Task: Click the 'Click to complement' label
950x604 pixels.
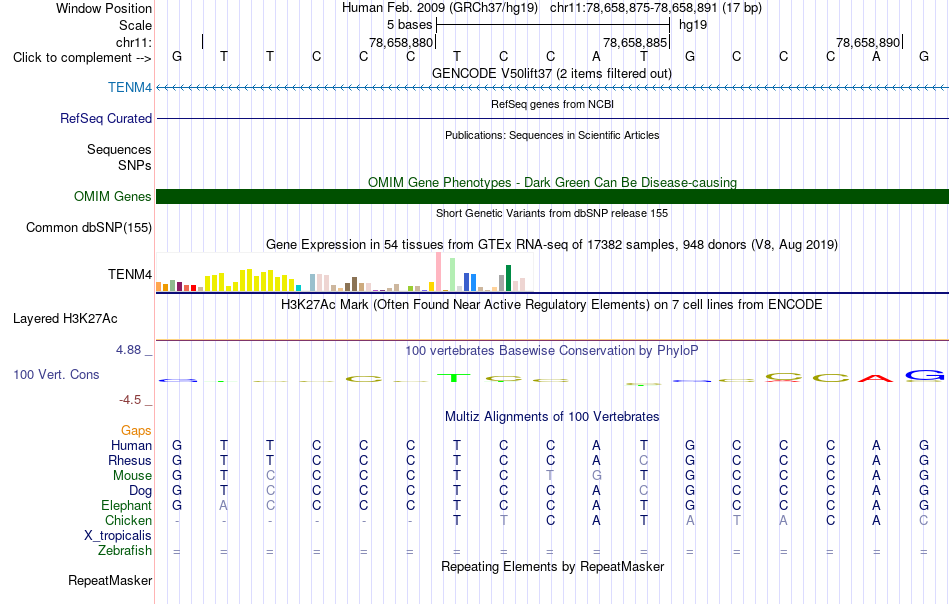Action: point(82,58)
